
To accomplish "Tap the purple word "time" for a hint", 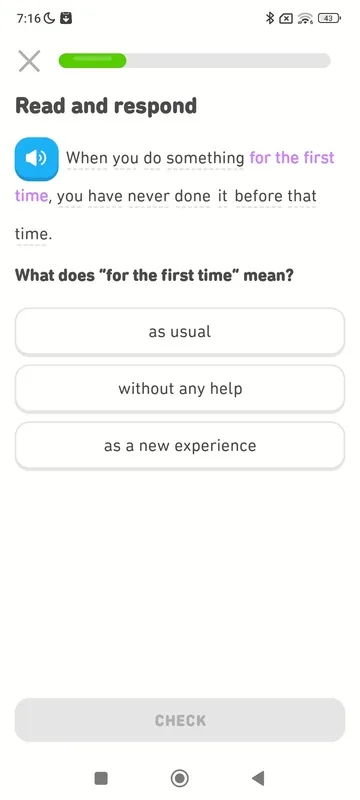I will point(32,196).
